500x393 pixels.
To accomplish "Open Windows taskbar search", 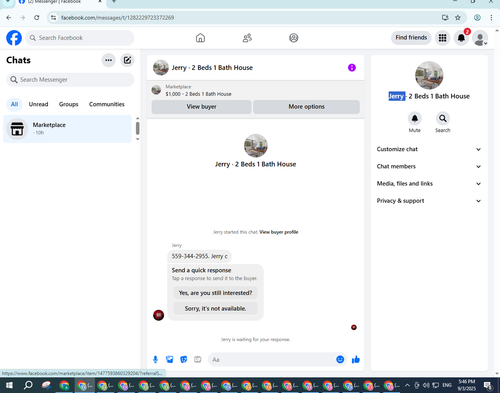I will tap(28, 385).
